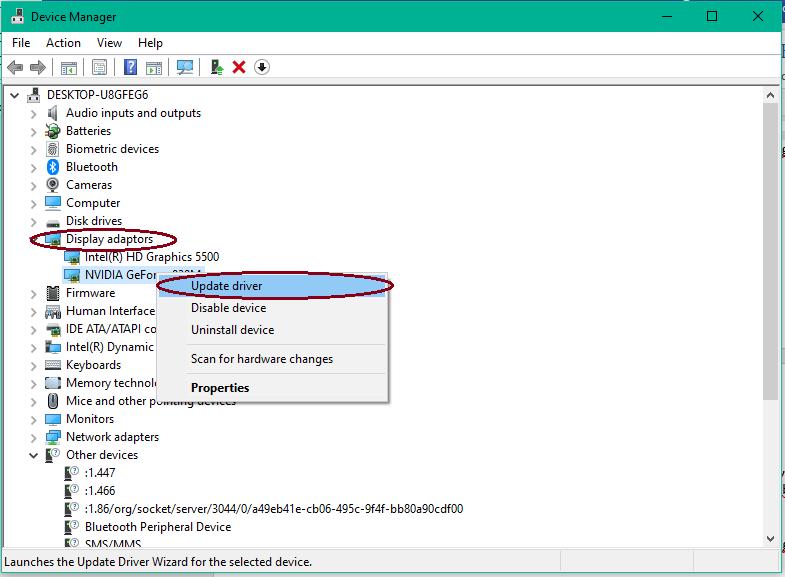Click the Device Manager title bar icon
The width and height of the screenshot is (785, 577).
(x=18, y=16)
